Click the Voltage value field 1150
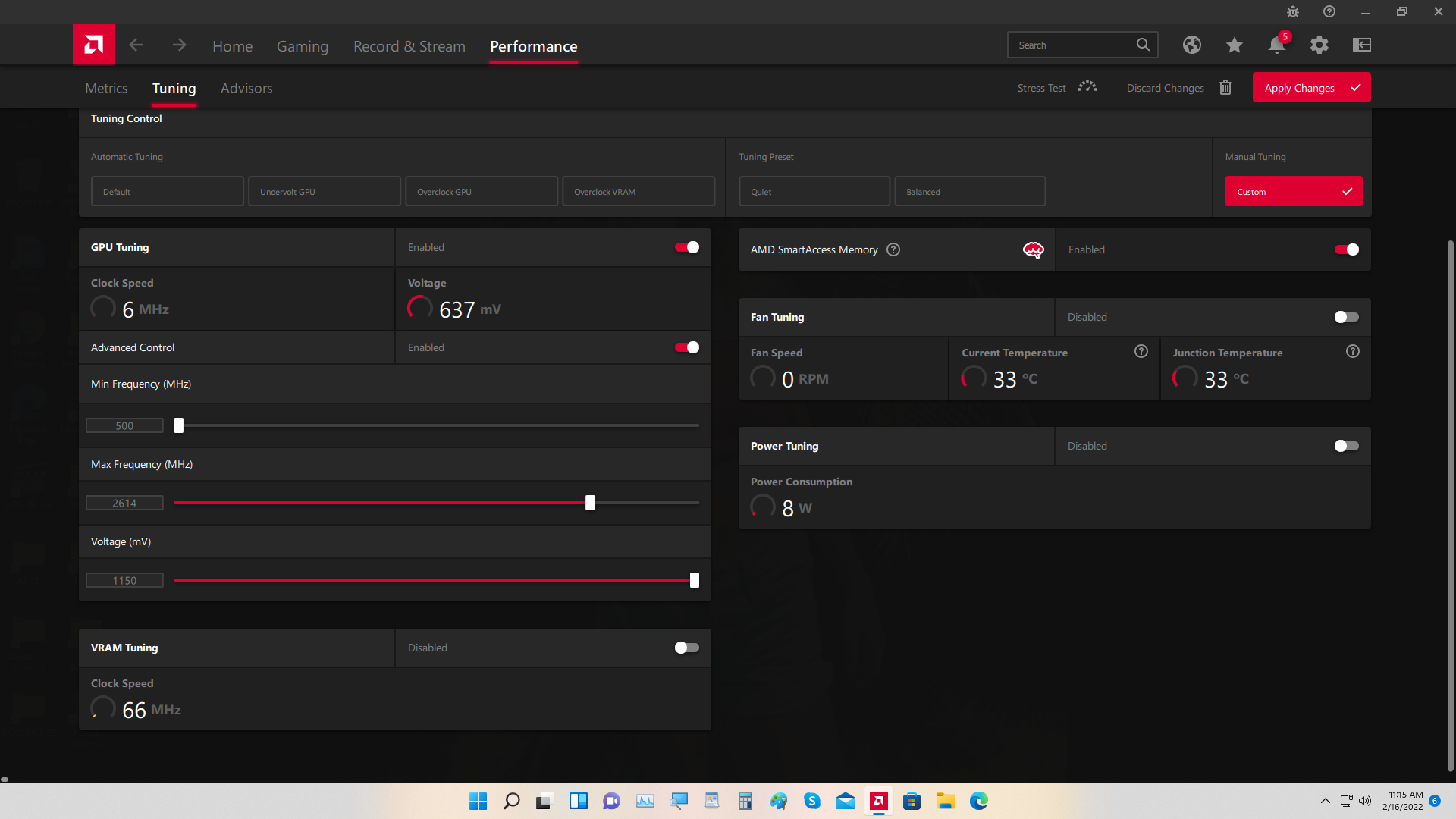Viewport: 1456px width, 819px height. [x=124, y=580]
